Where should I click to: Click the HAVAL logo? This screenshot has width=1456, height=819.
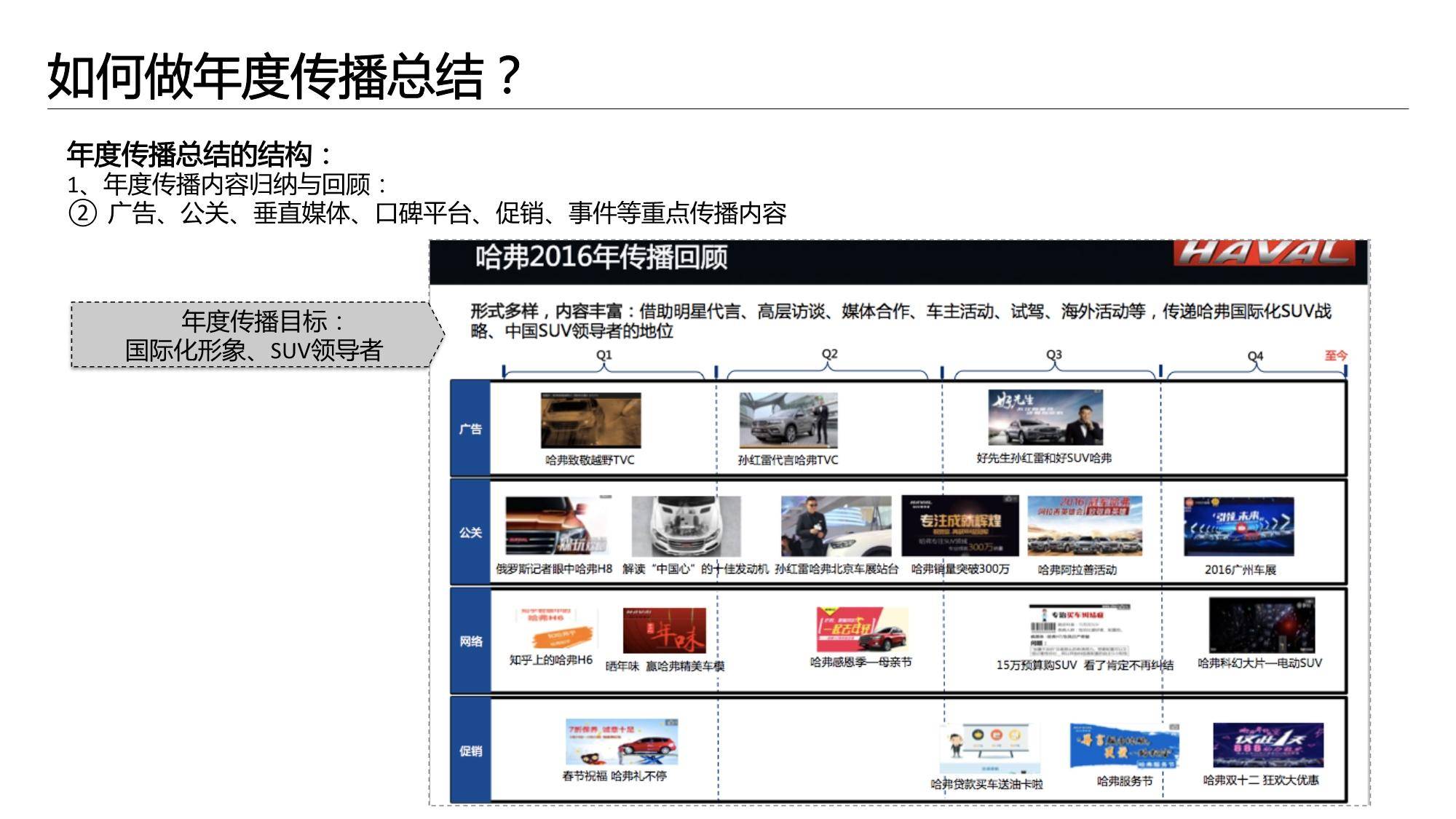(1265, 253)
